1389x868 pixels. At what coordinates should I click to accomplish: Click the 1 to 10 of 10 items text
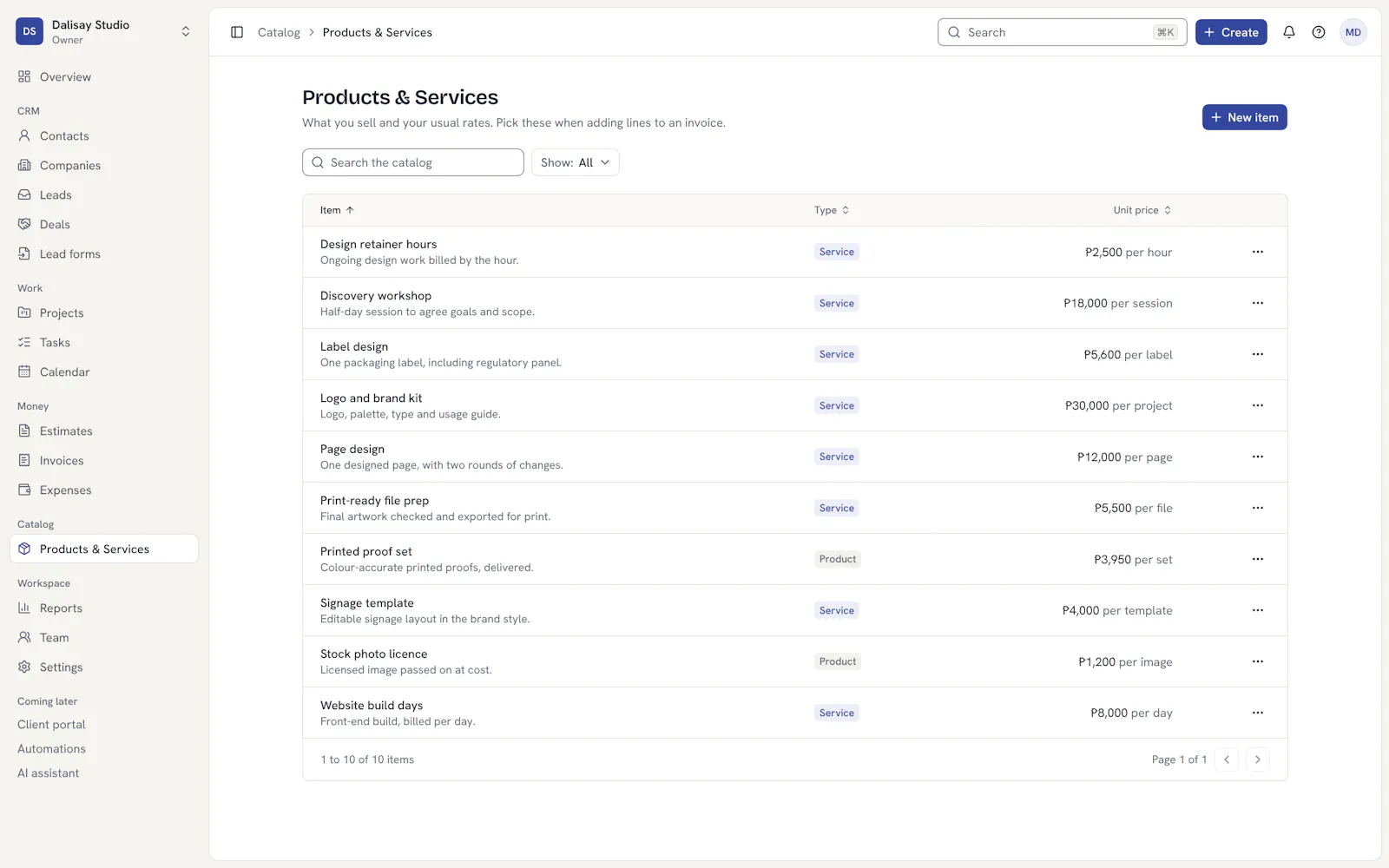367,759
